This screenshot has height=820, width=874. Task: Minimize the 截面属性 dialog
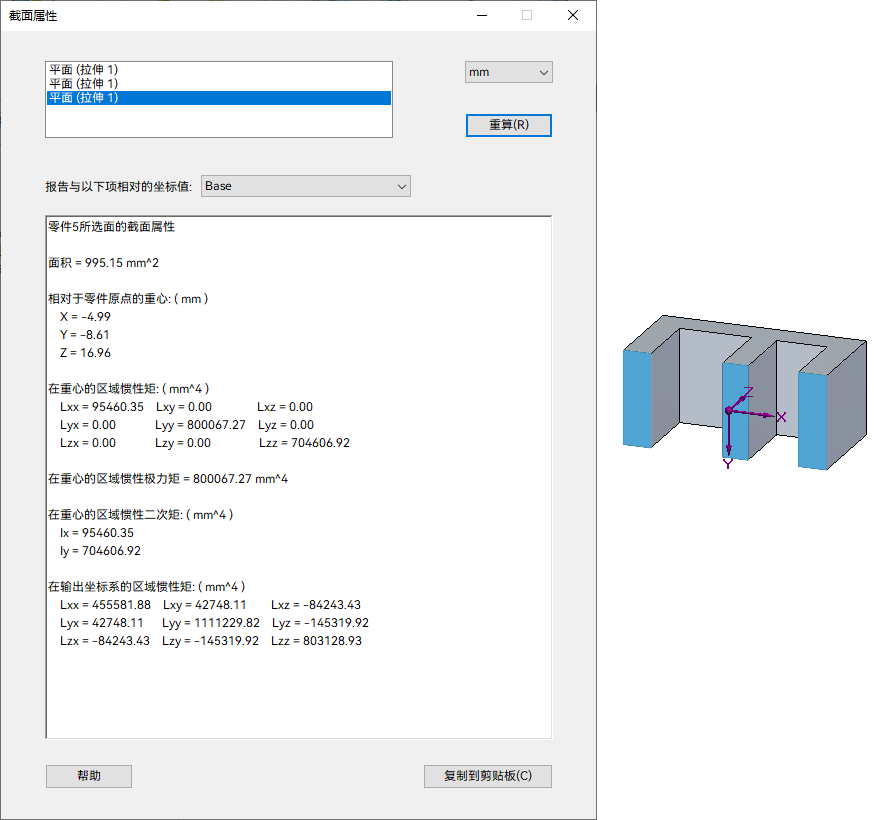[x=482, y=15]
